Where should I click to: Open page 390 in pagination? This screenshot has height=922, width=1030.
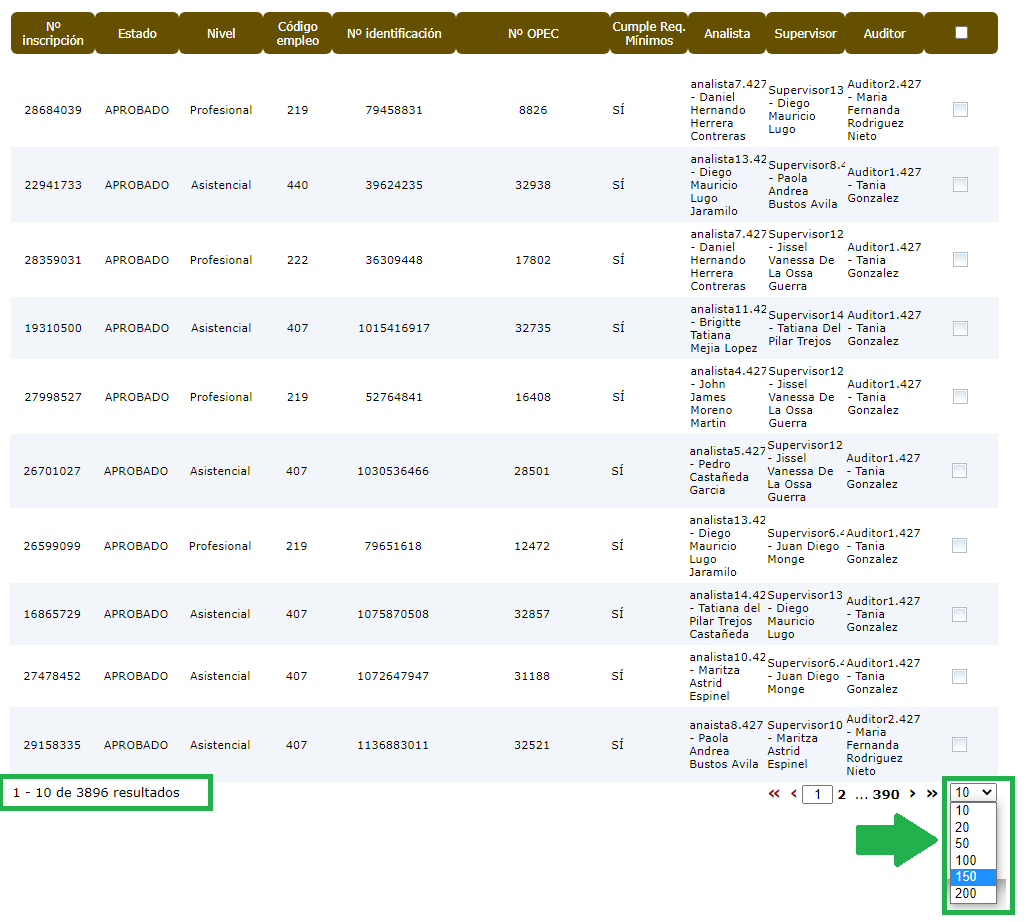pos(885,794)
